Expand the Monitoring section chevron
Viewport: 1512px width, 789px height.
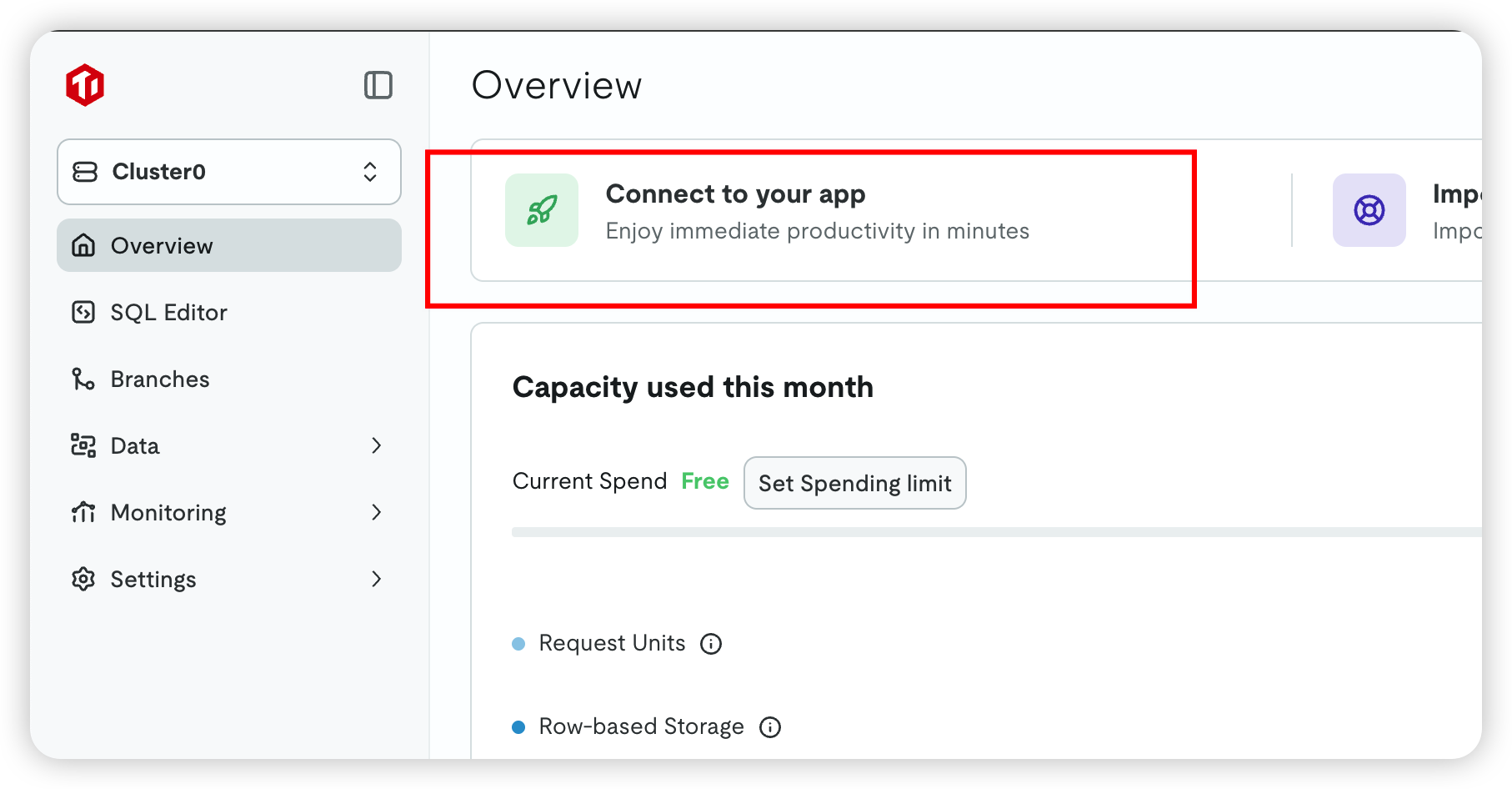click(377, 512)
